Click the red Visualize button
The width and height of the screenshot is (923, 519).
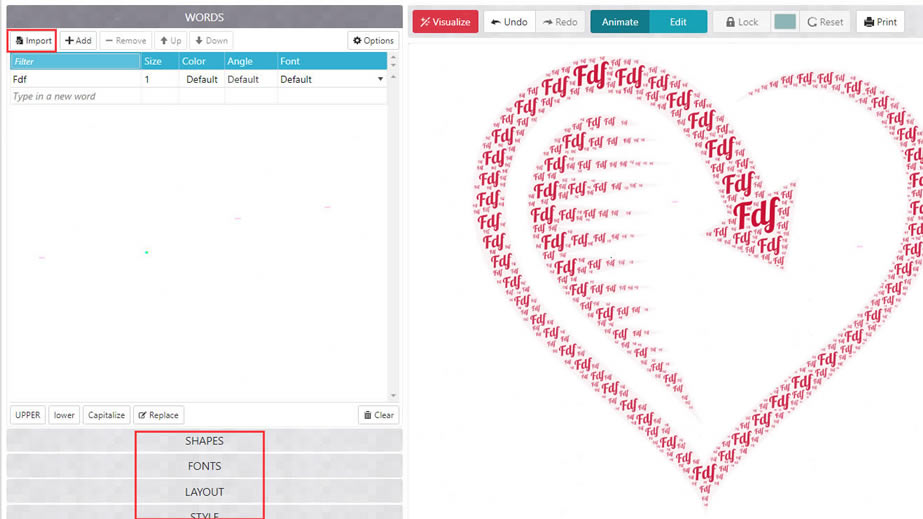(x=445, y=22)
